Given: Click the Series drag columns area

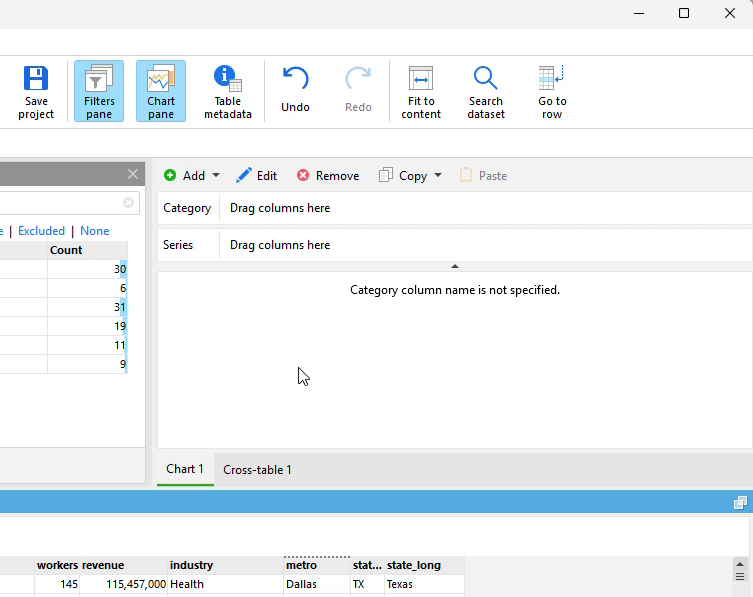Looking at the screenshot, I should click(486, 245).
